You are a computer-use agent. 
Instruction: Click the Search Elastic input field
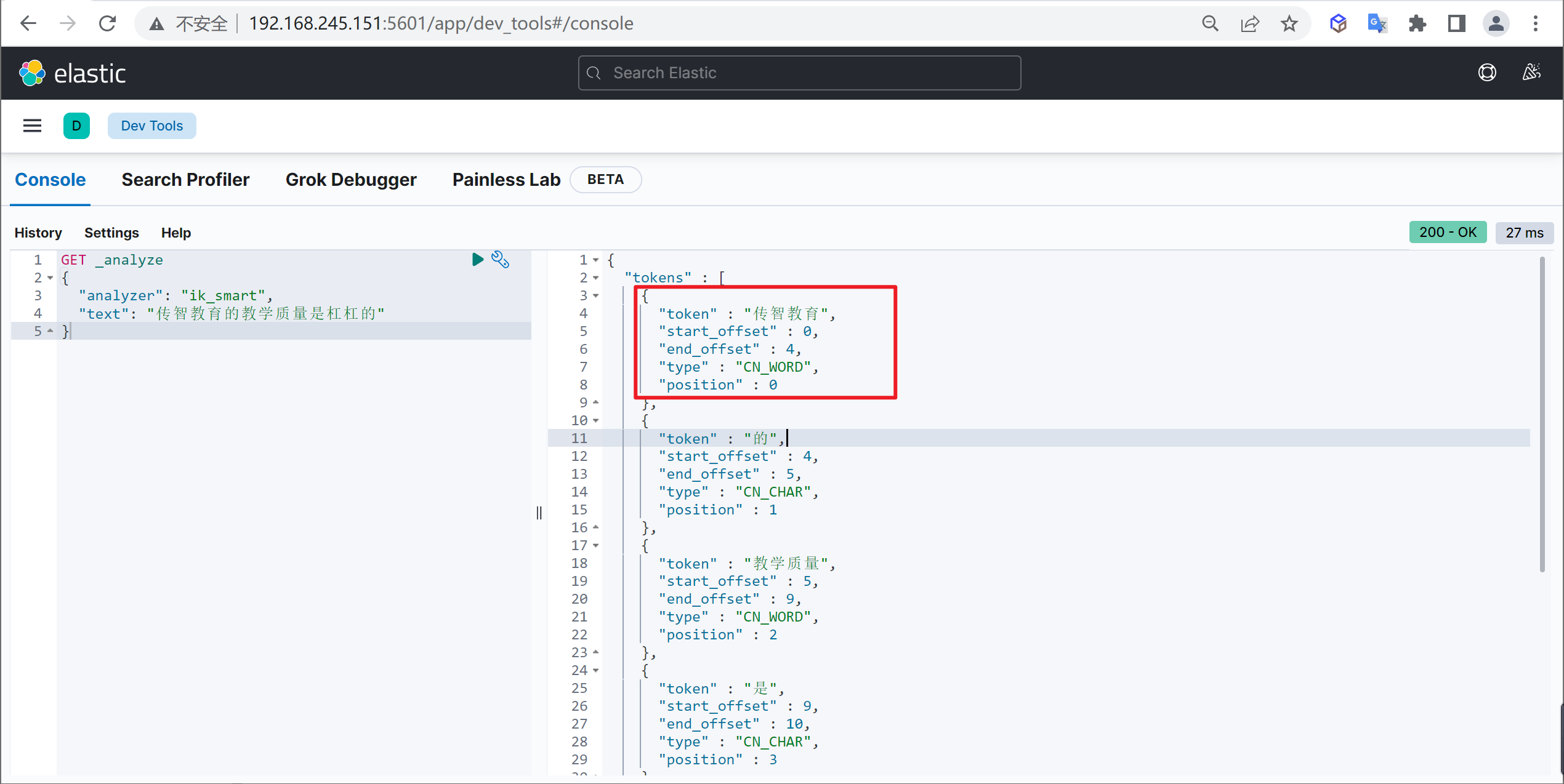click(x=799, y=73)
